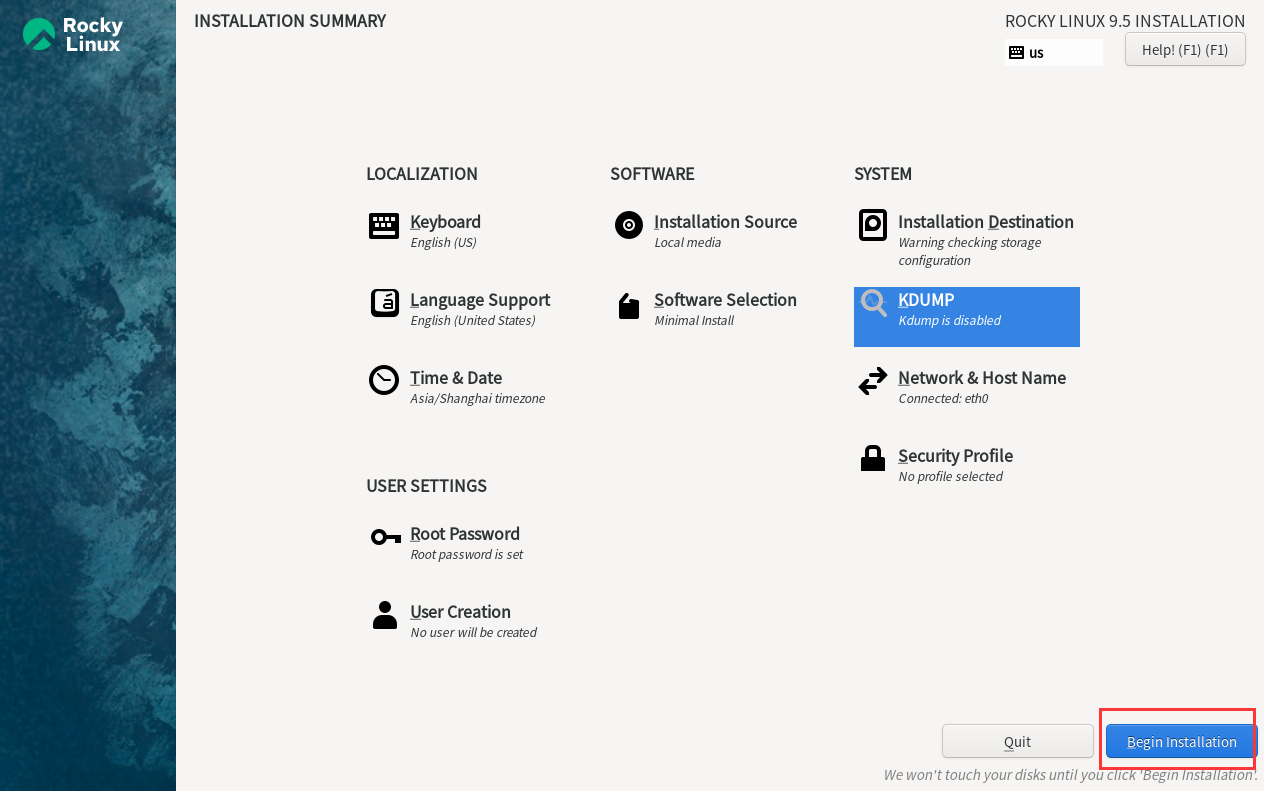Image resolution: width=1264 pixels, height=791 pixels.
Task: Open the User Creation settings
Action: pyautogui.click(x=460, y=612)
